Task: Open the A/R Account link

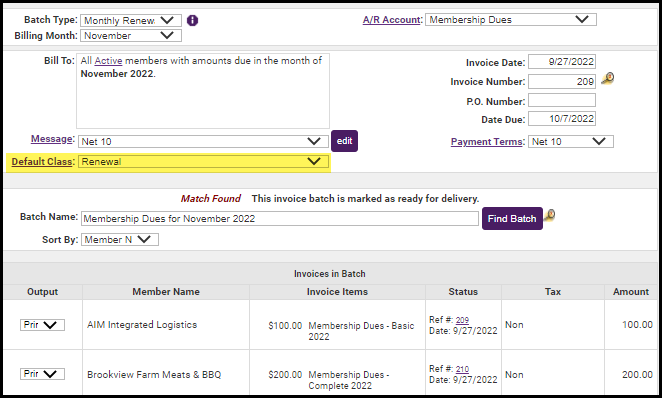Action: [391, 20]
